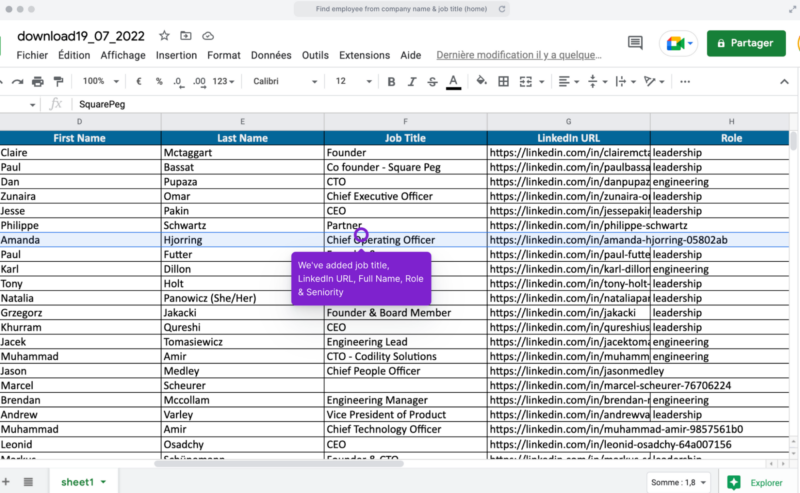Click the Job Title header cell

(x=406, y=138)
